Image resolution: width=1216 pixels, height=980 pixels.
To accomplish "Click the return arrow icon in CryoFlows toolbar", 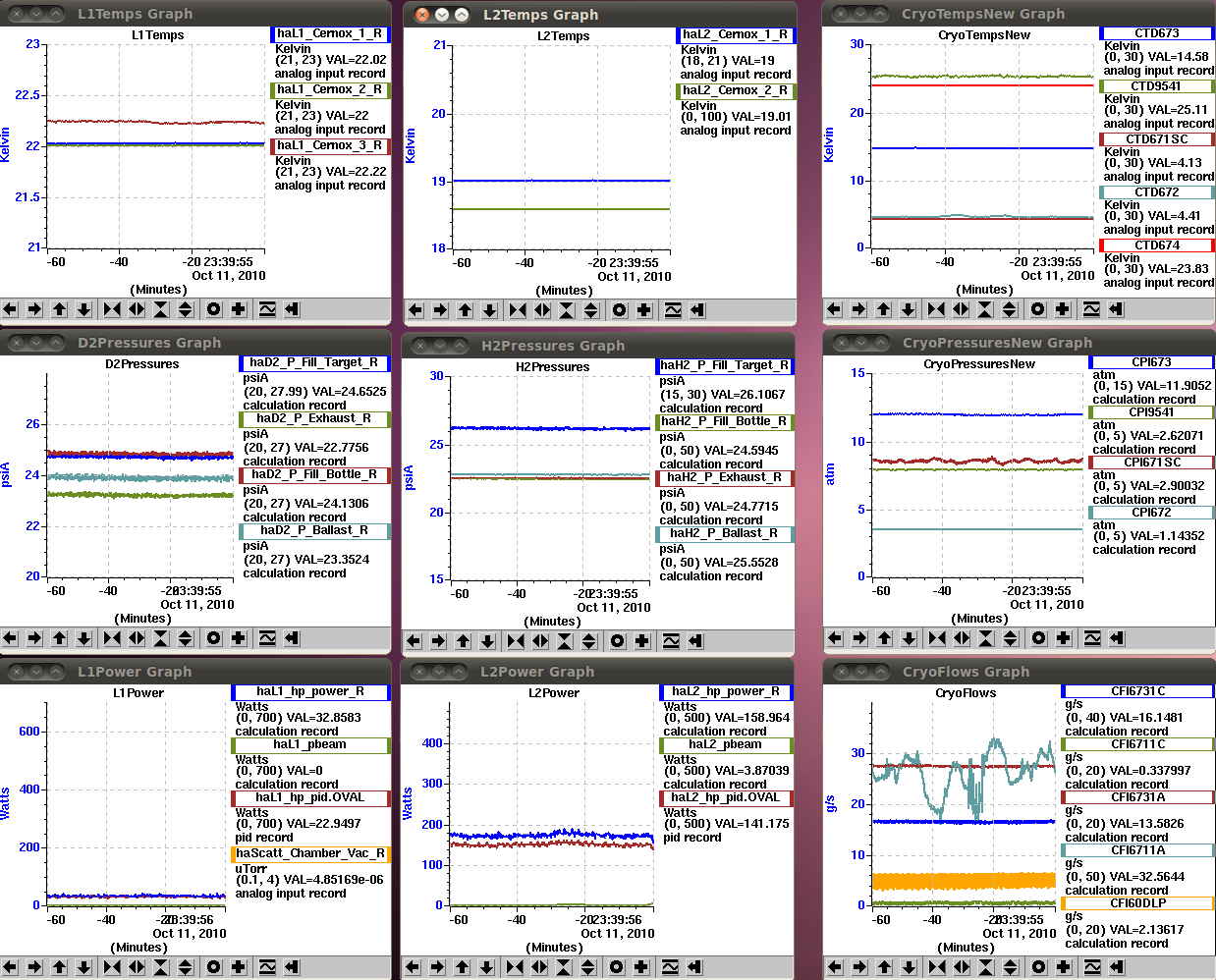I will pos(1117,967).
